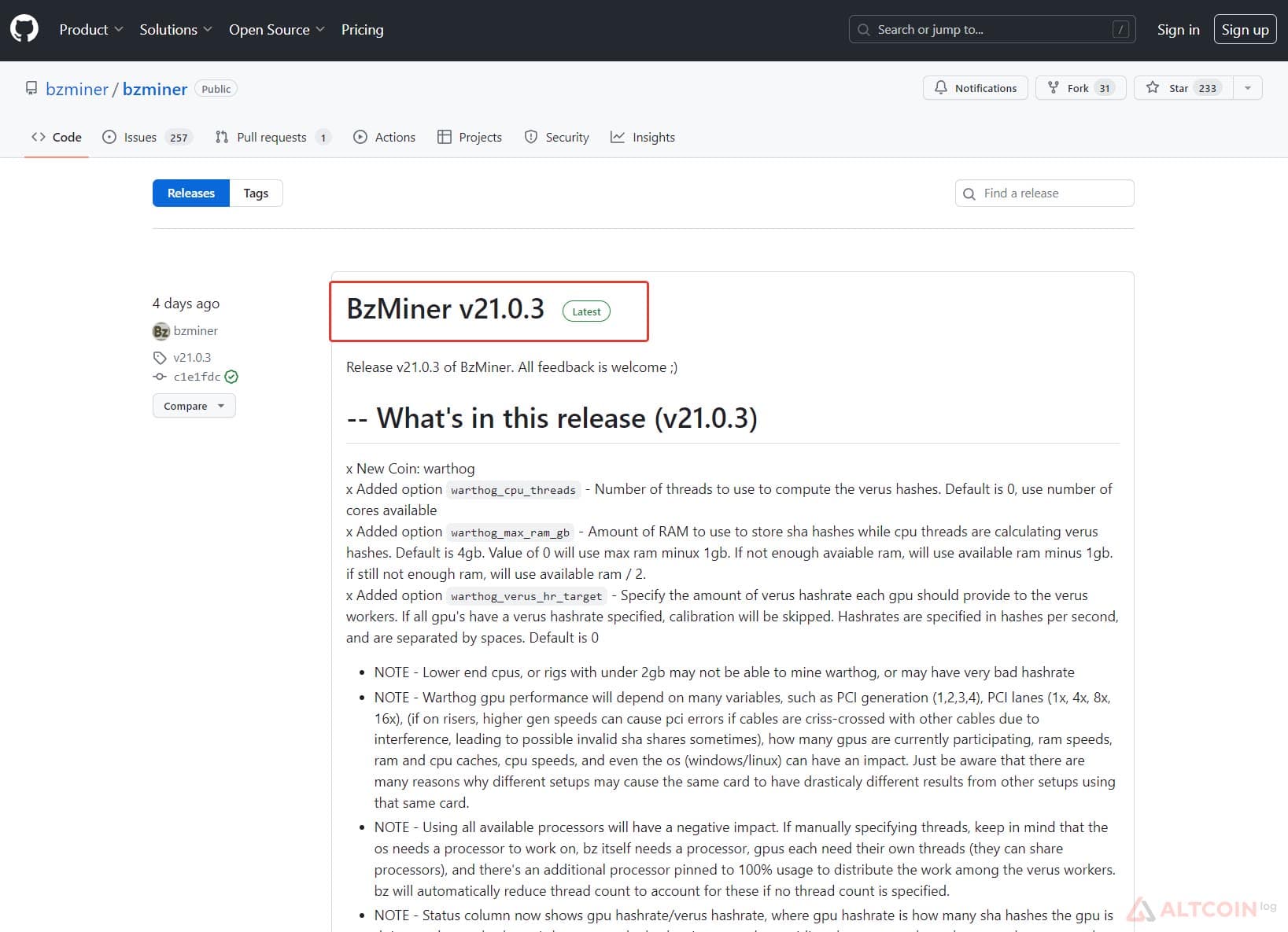1288x932 pixels.
Task: Click the green verified commit checkmark icon
Action: coord(231,377)
